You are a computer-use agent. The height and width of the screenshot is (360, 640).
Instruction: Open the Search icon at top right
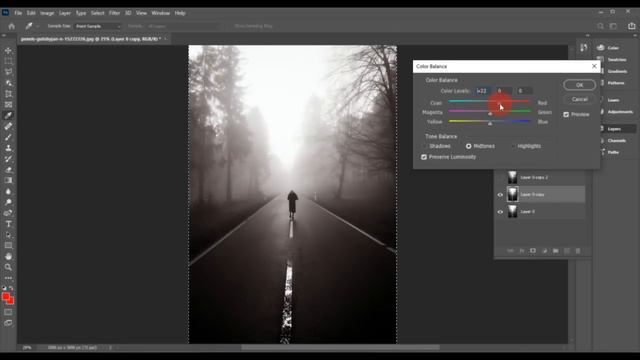click(600, 26)
